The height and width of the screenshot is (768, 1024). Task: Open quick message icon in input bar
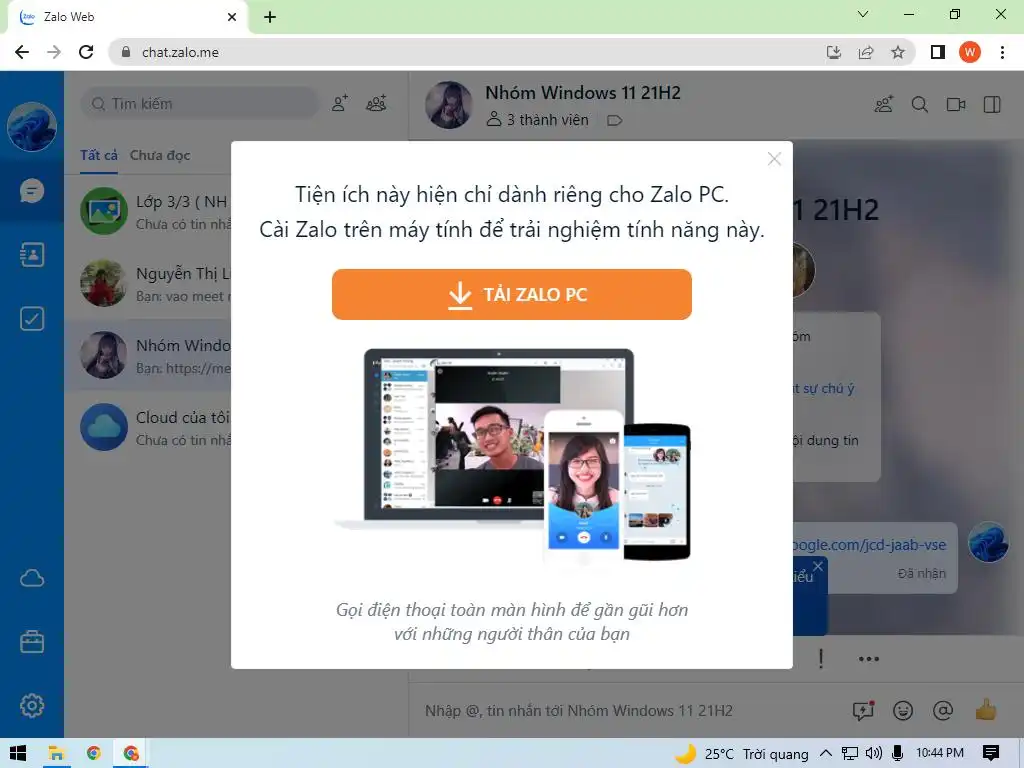point(863,711)
